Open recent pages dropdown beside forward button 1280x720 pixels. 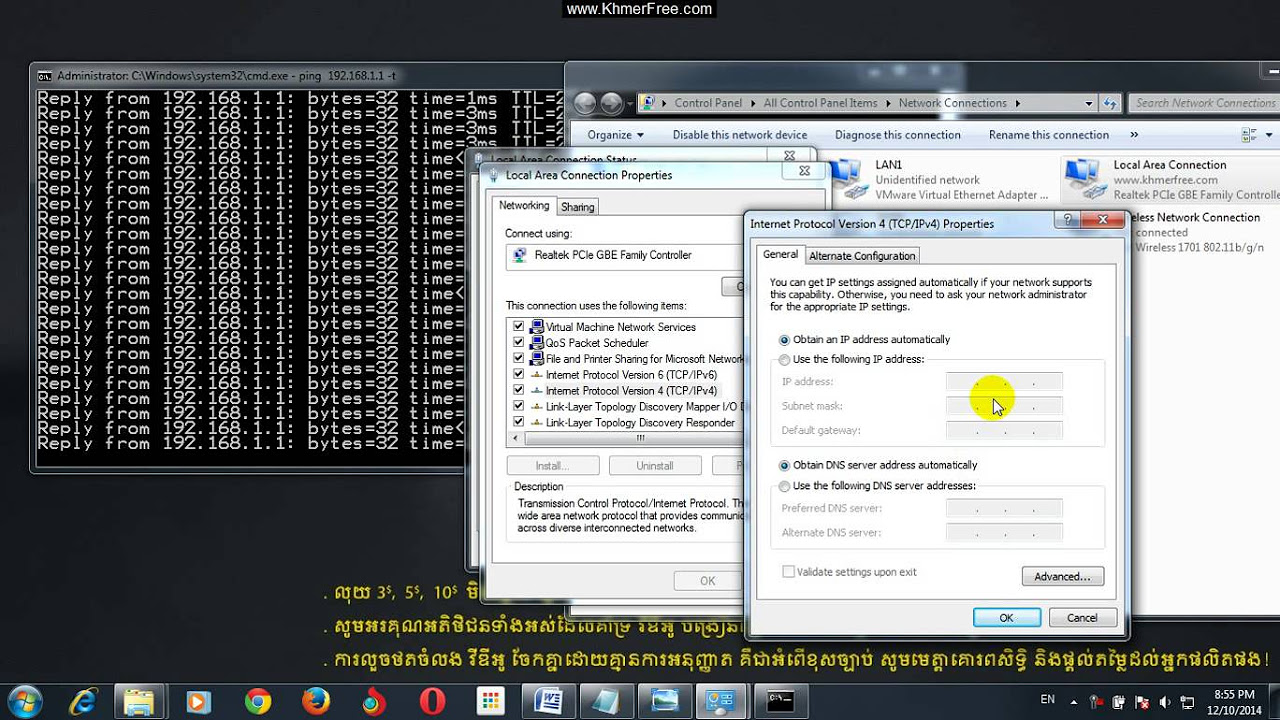click(631, 104)
